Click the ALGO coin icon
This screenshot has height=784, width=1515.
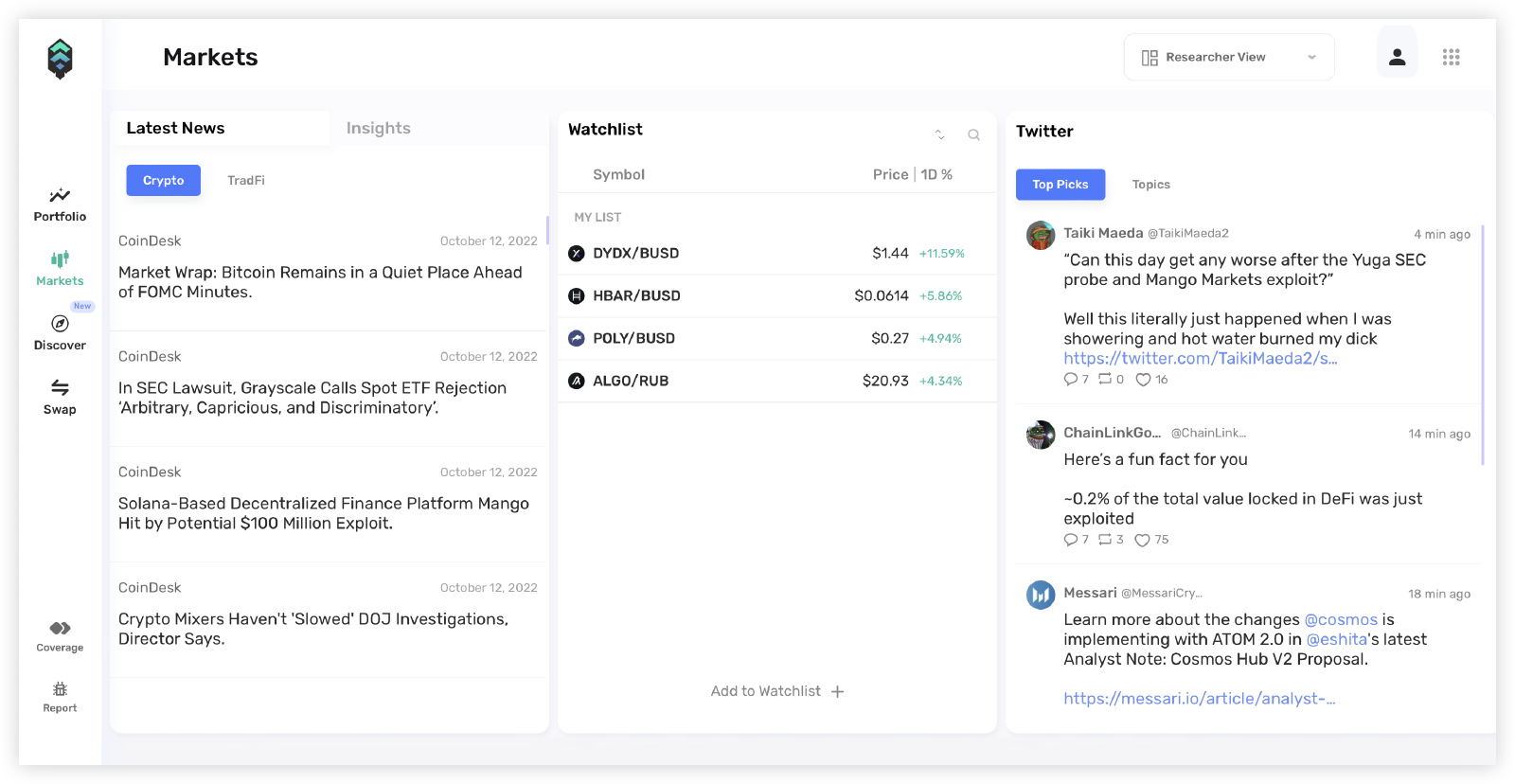coord(576,381)
